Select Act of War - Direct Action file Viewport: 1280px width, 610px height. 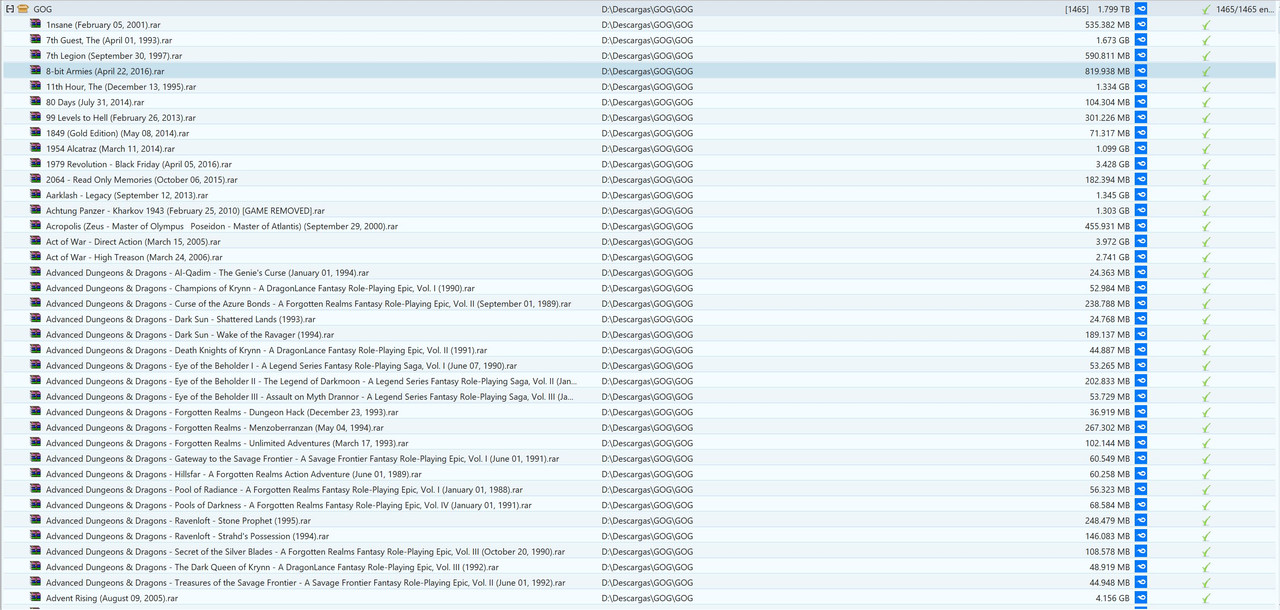[x=133, y=242]
